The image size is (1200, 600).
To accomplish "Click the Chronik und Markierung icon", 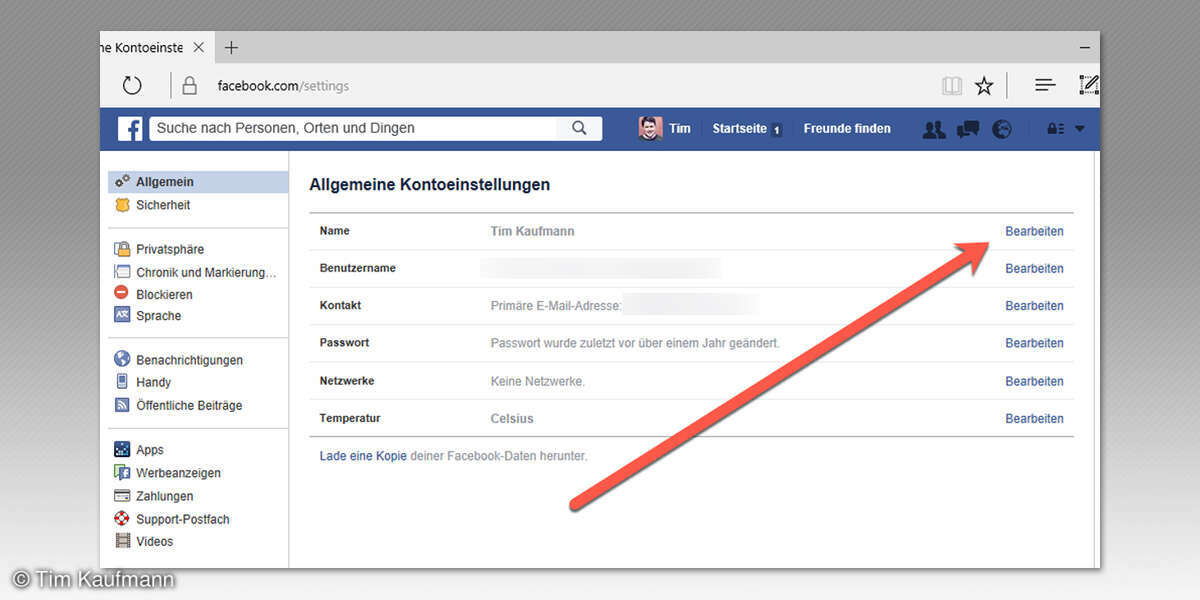I will [x=122, y=272].
